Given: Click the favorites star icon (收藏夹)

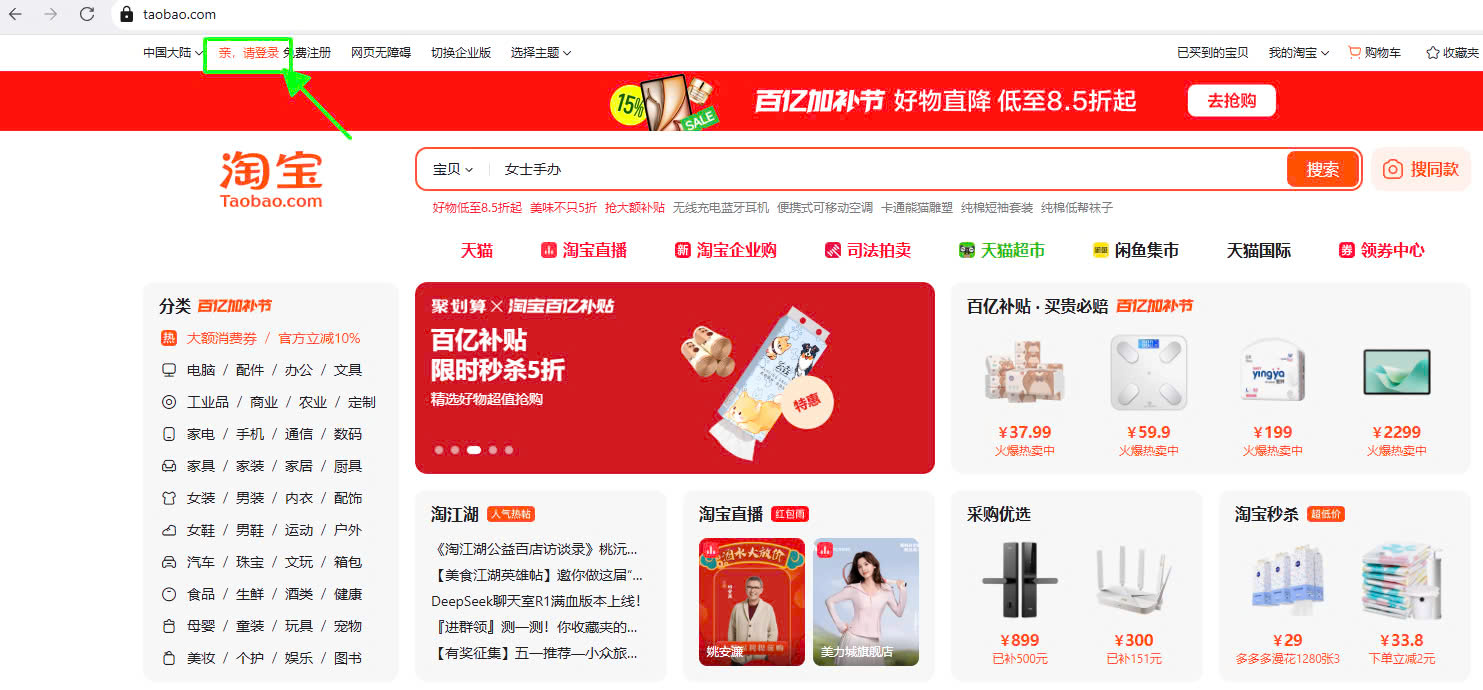Looking at the screenshot, I should click(1433, 52).
